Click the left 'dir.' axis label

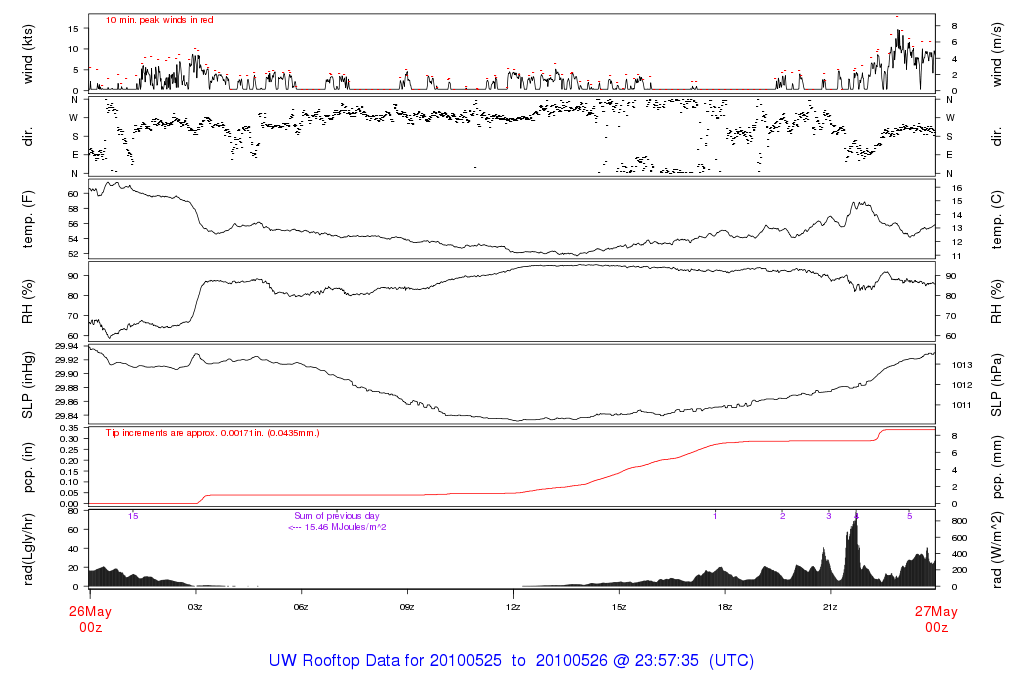pyautogui.click(x=28, y=137)
